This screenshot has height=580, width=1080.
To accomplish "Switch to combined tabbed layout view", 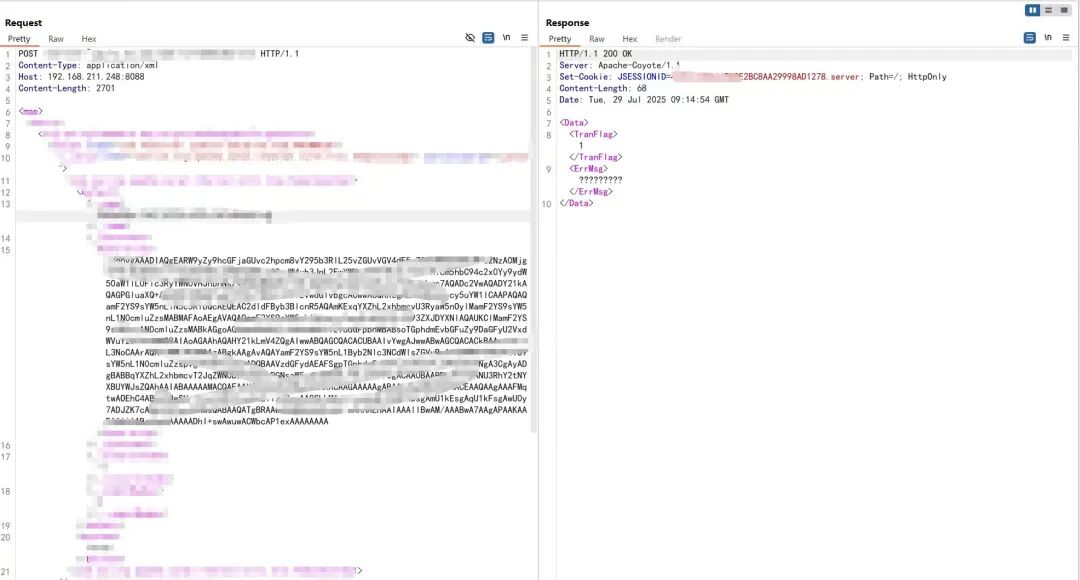I will pos(1064,10).
